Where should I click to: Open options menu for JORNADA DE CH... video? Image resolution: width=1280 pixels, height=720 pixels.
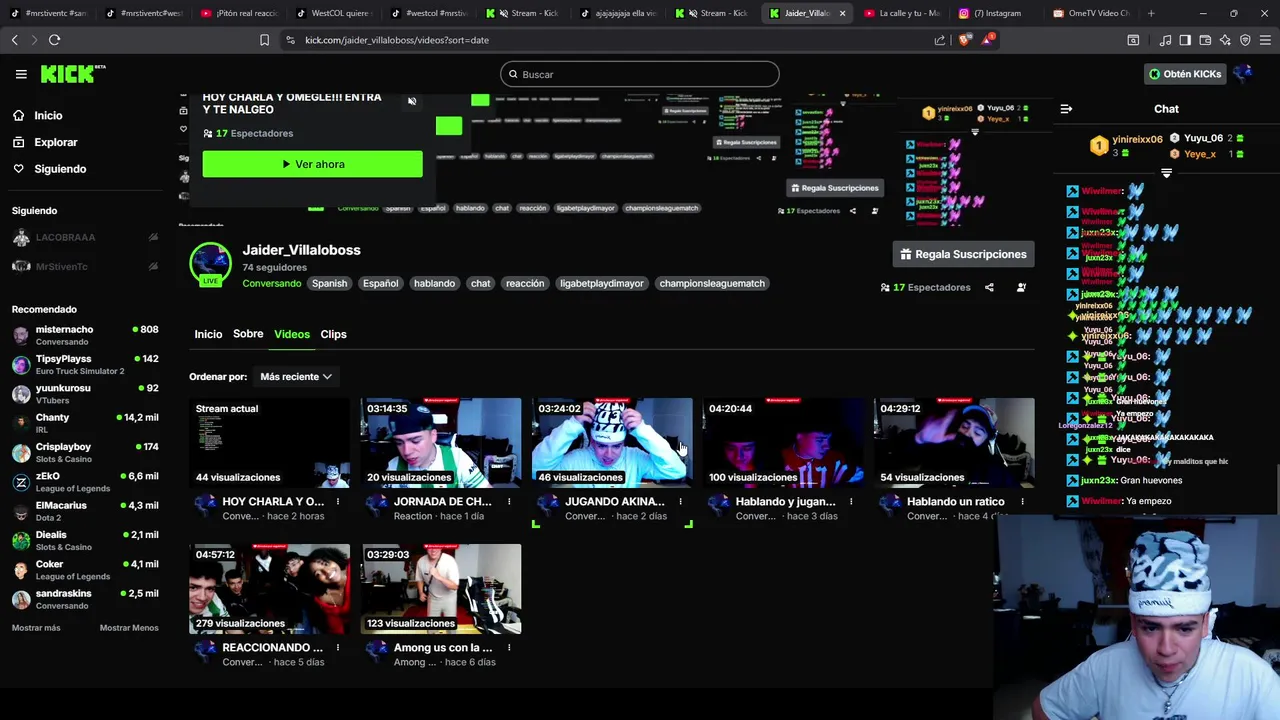coord(509,502)
